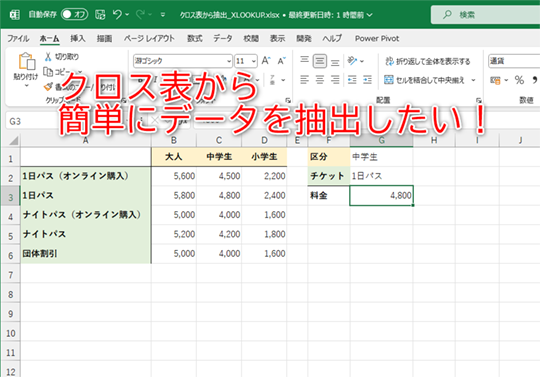
Task: Click the 小学生 header cell
Action: coord(264,157)
